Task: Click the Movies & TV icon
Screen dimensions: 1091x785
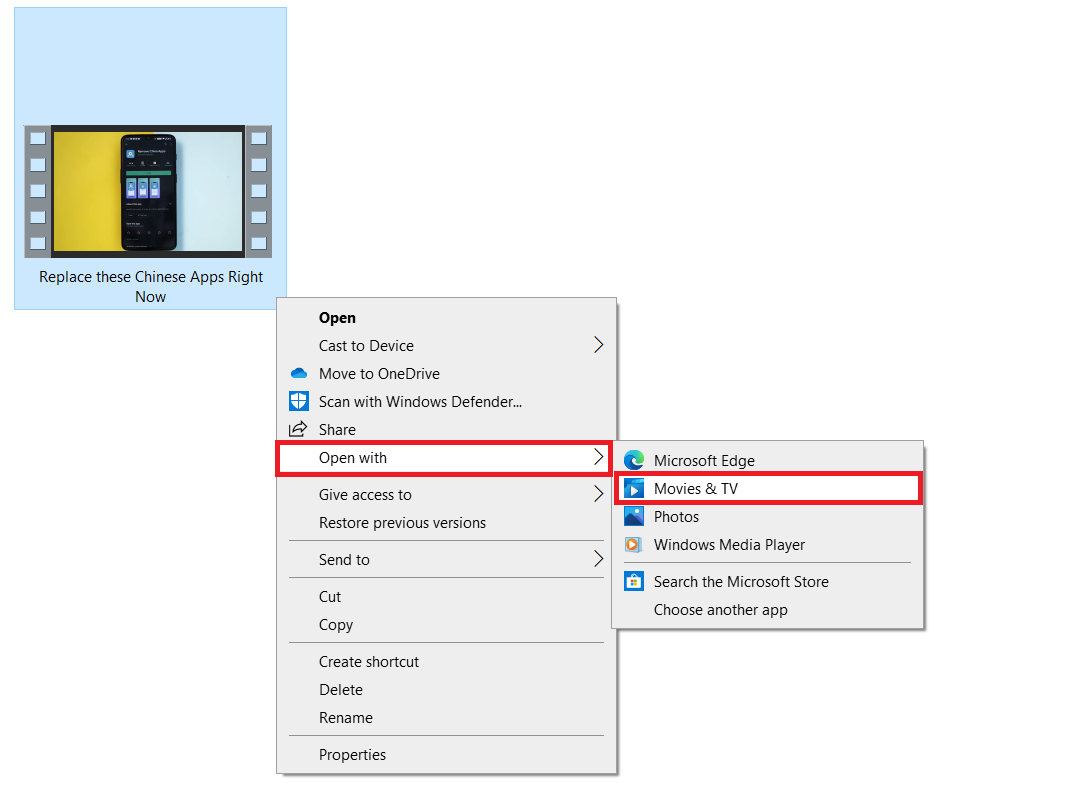Action: point(634,489)
